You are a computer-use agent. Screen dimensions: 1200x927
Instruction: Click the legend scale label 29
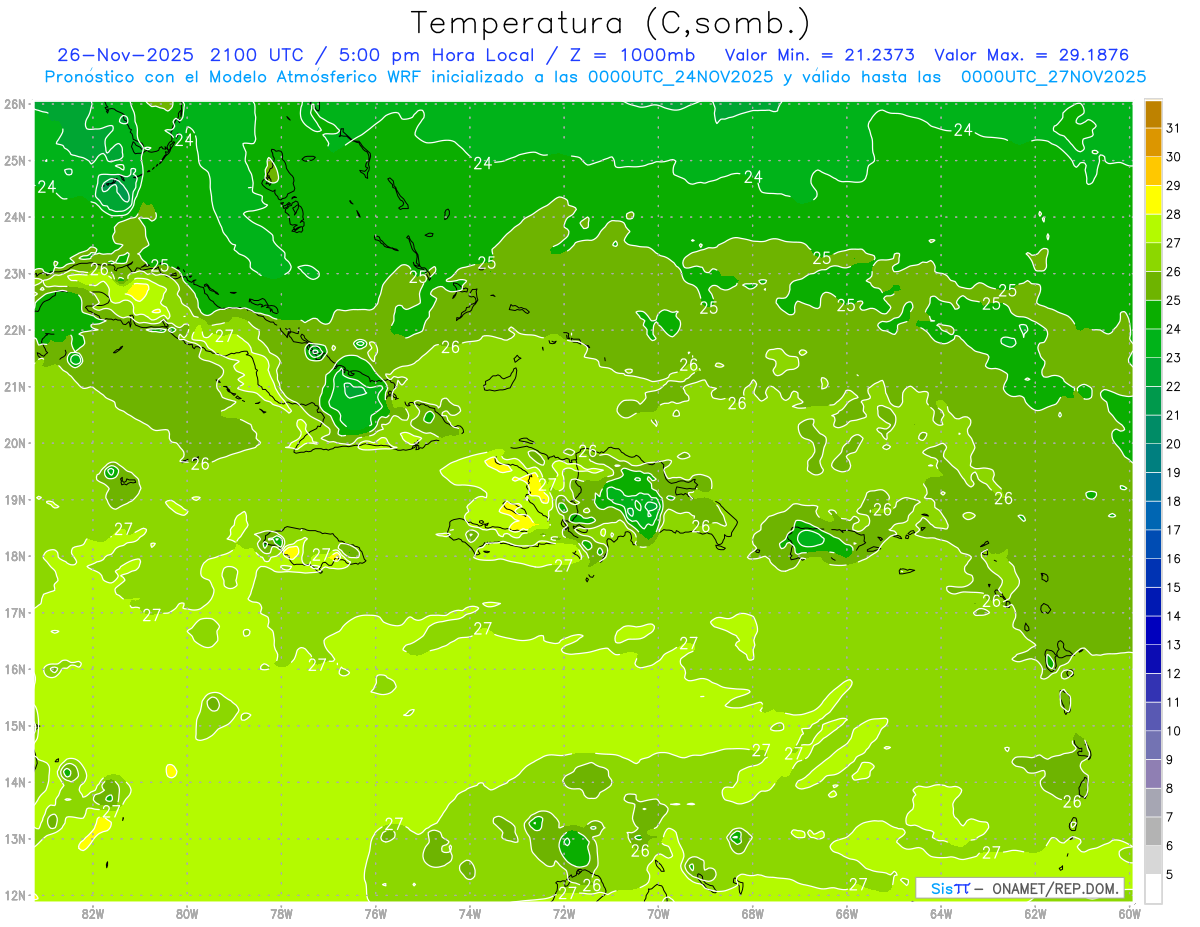1173,185
